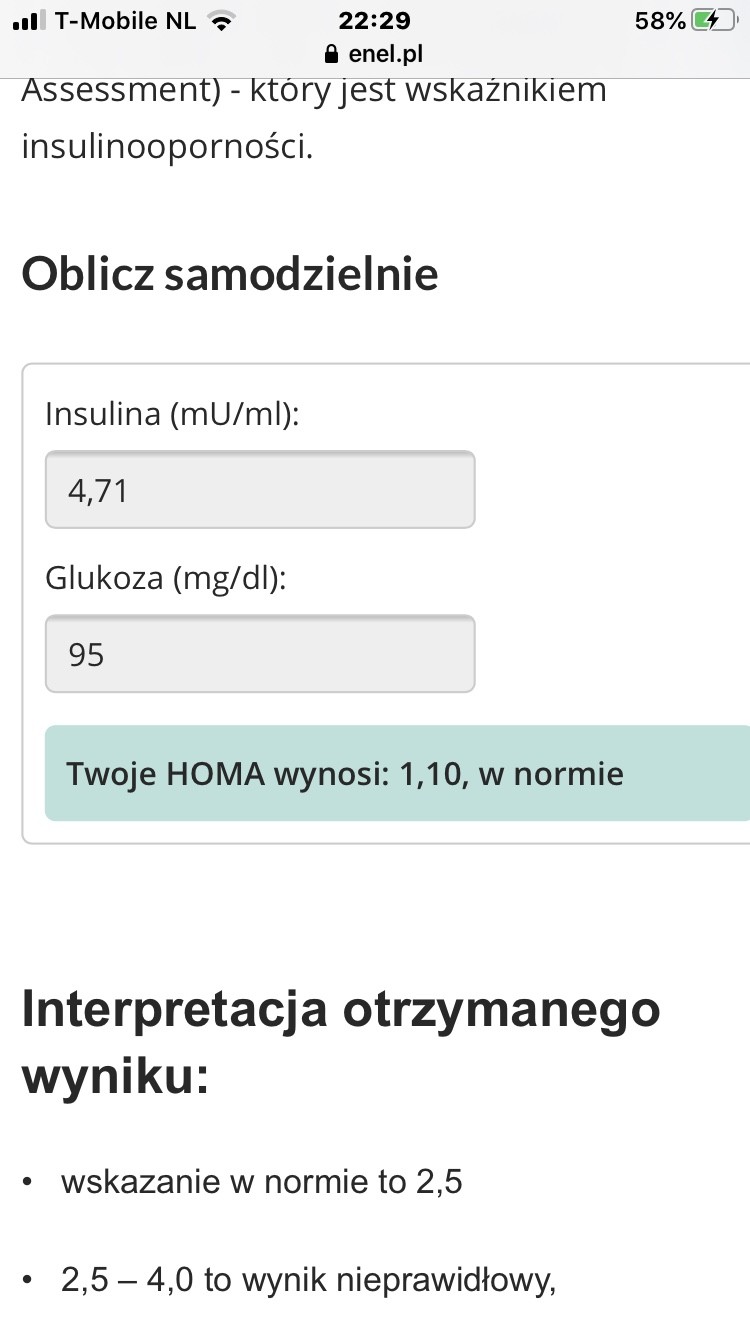Tap the 22:29 clock in status bar
The image size is (750, 1334).
click(x=375, y=21)
